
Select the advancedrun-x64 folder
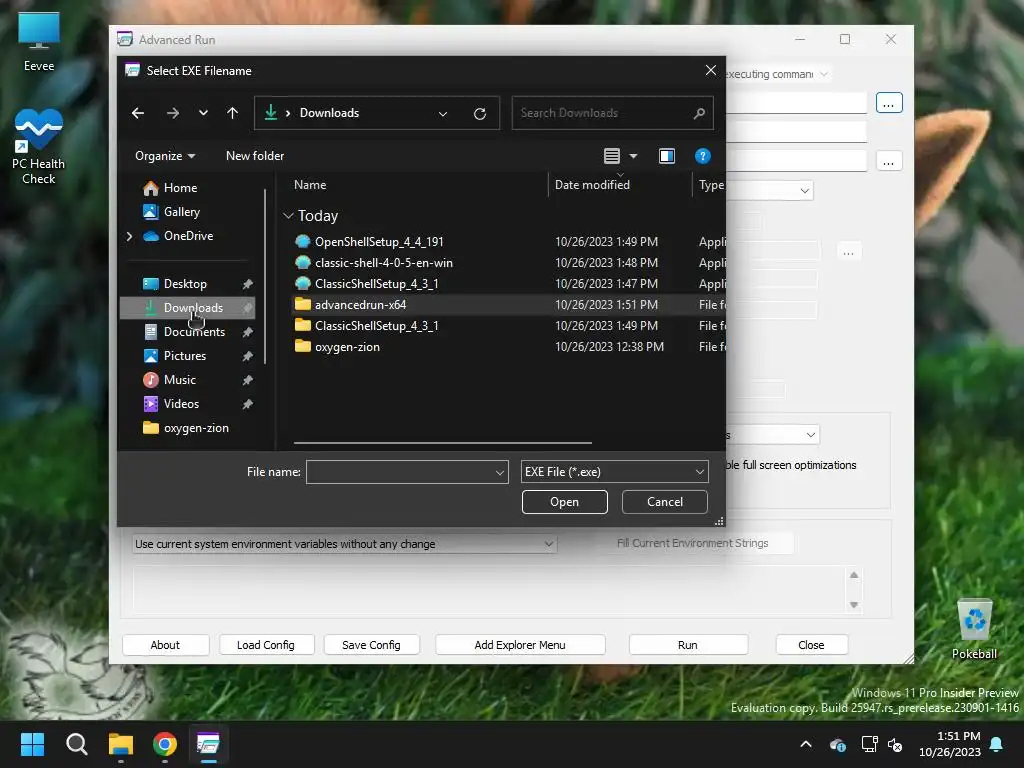[360, 304]
